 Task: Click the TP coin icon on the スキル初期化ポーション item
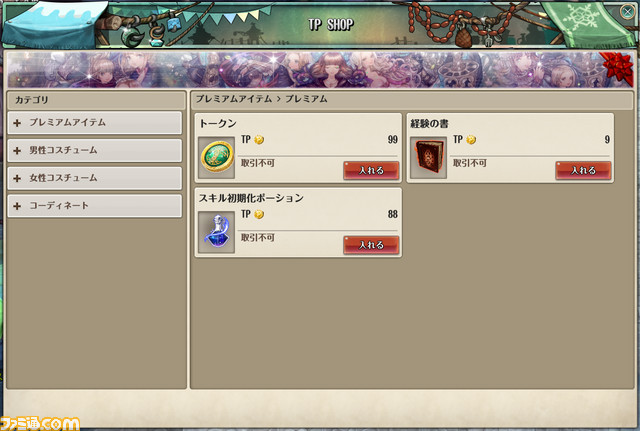[x=259, y=215]
